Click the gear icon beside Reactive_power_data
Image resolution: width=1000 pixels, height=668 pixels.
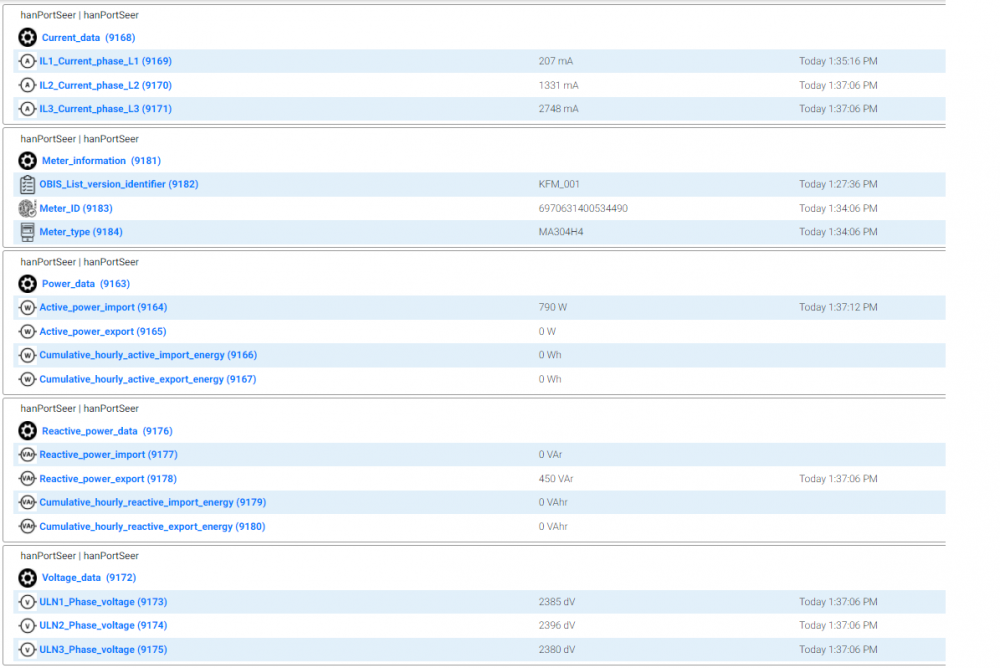pos(27,431)
